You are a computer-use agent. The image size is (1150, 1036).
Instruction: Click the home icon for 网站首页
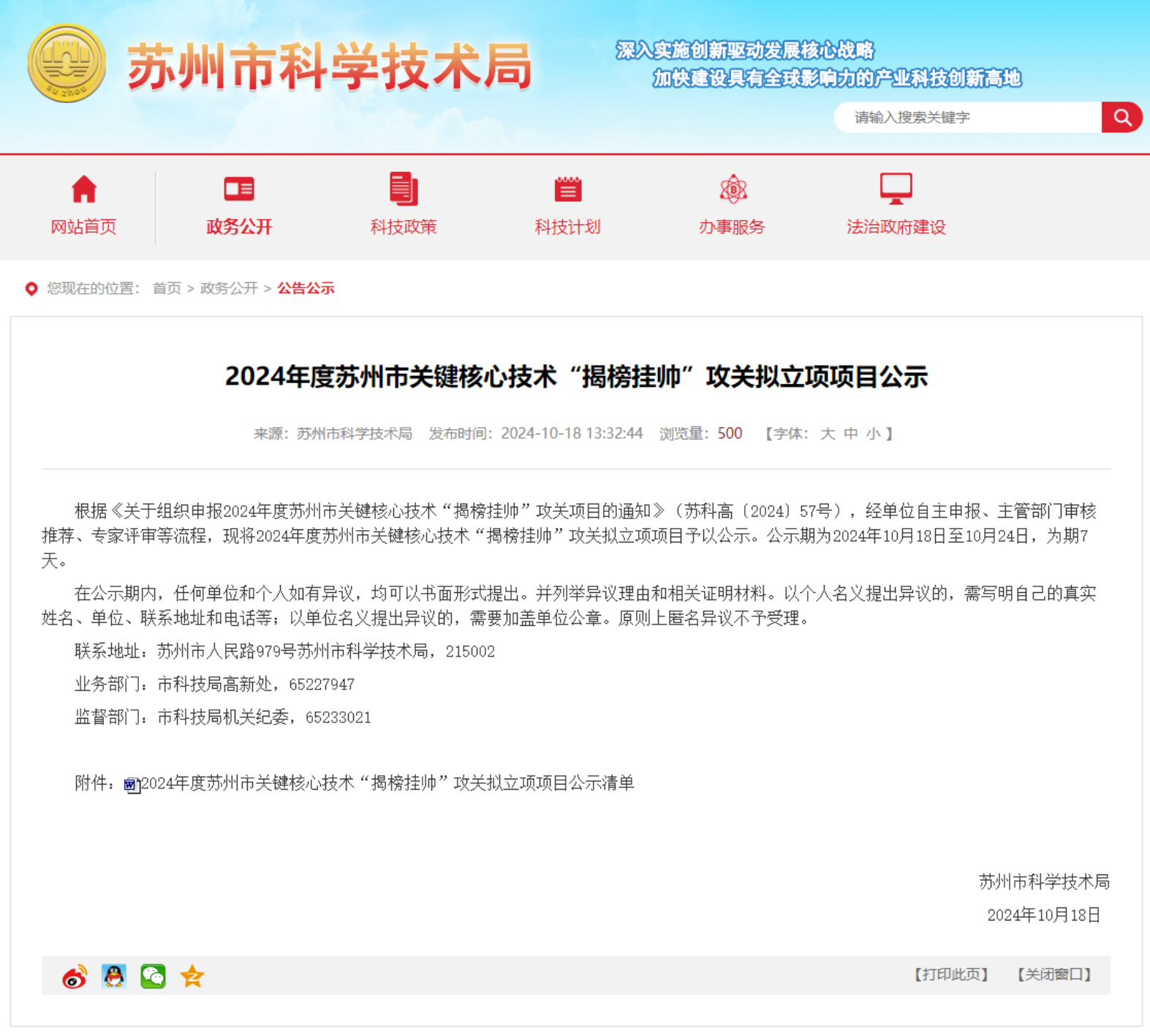(x=84, y=189)
